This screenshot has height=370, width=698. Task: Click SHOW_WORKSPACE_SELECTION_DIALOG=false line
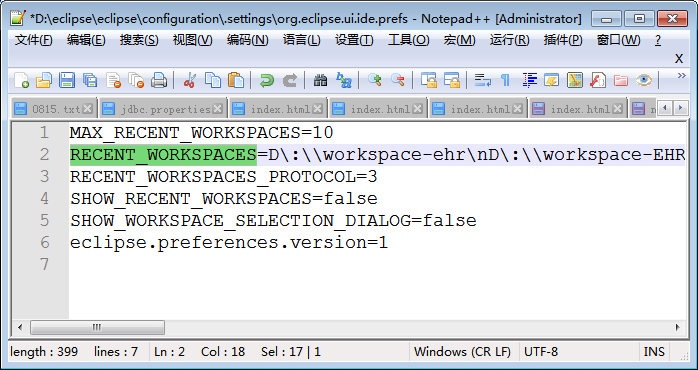[x=273, y=220]
